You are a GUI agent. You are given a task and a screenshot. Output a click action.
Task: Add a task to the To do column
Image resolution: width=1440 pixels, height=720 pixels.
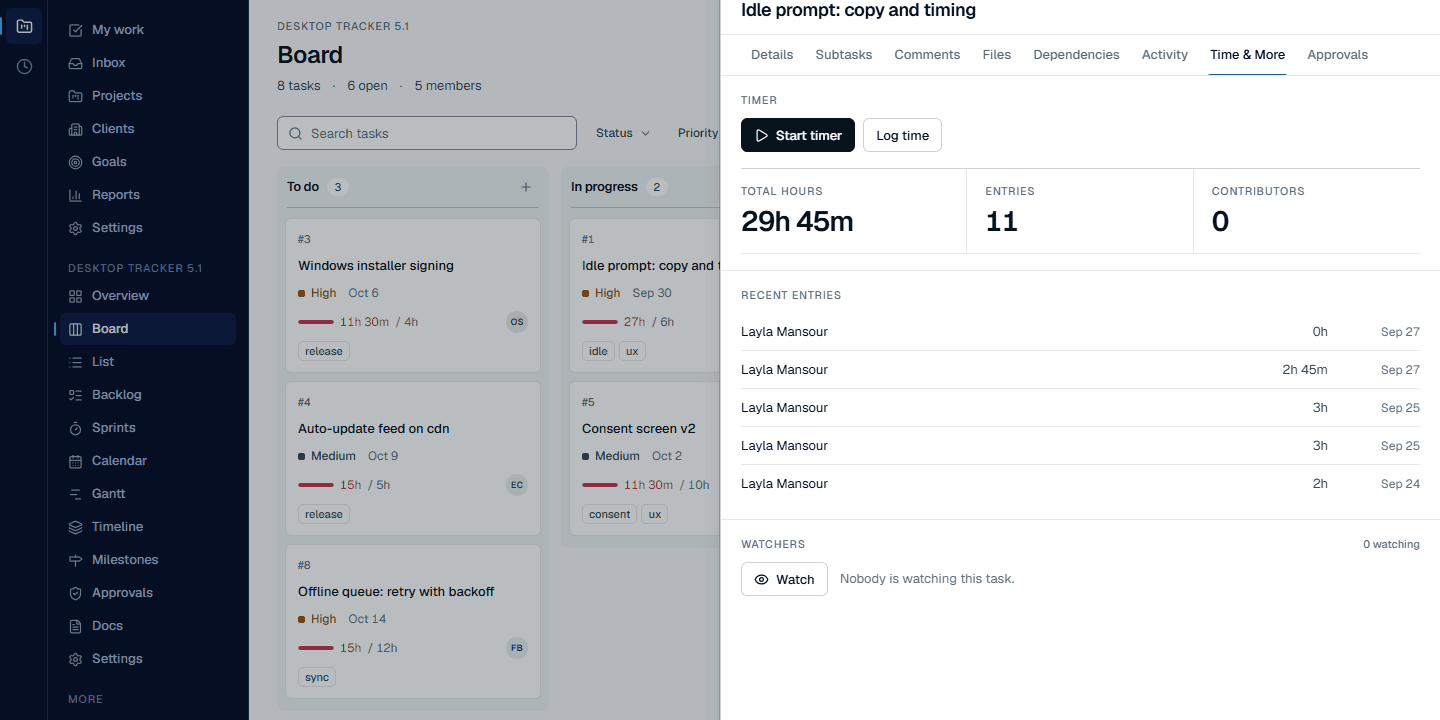click(x=526, y=187)
